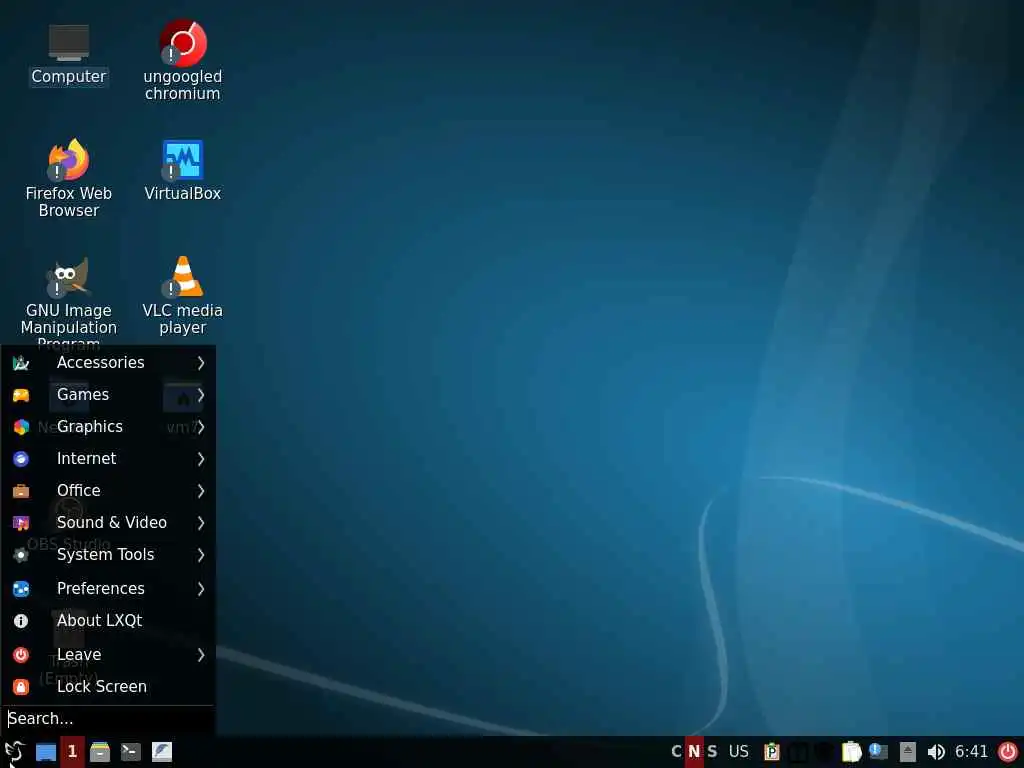Expand the chevron next to Graphics
Image resolution: width=1024 pixels, height=768 pixels.
[x=201, y=427]
